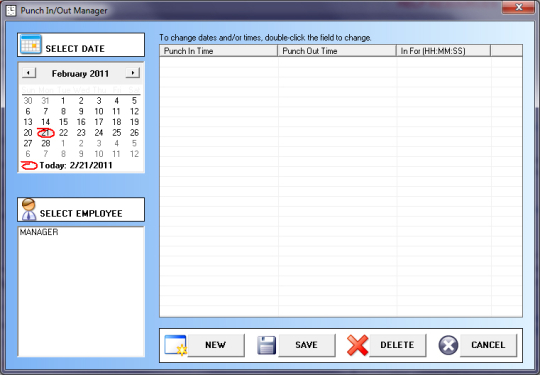Screen dimensions: 540x375
Task: Click the CANCEL button
Action: point(488,345)
